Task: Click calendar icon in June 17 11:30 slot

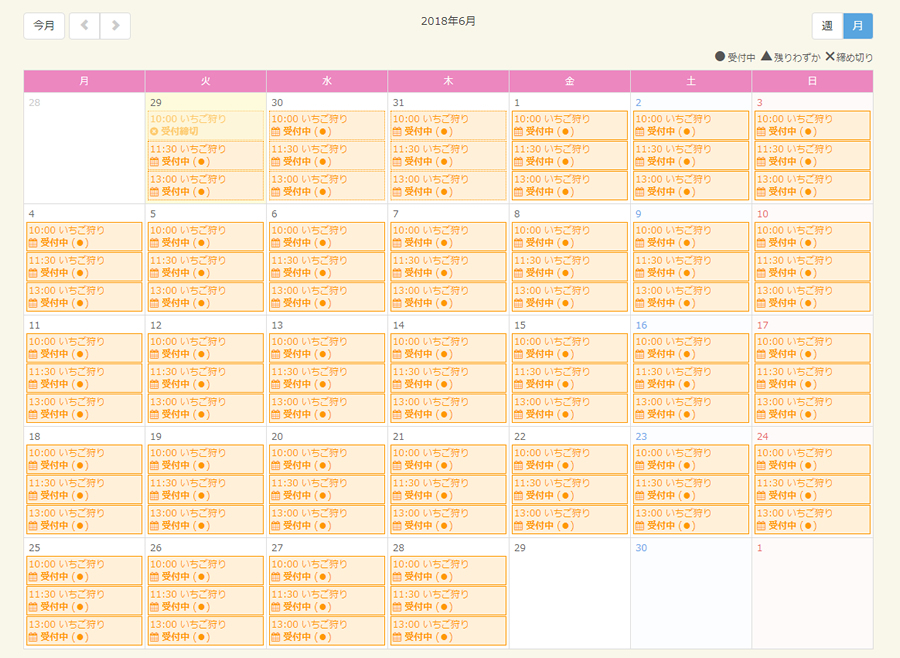Action: tap(762, 383)
